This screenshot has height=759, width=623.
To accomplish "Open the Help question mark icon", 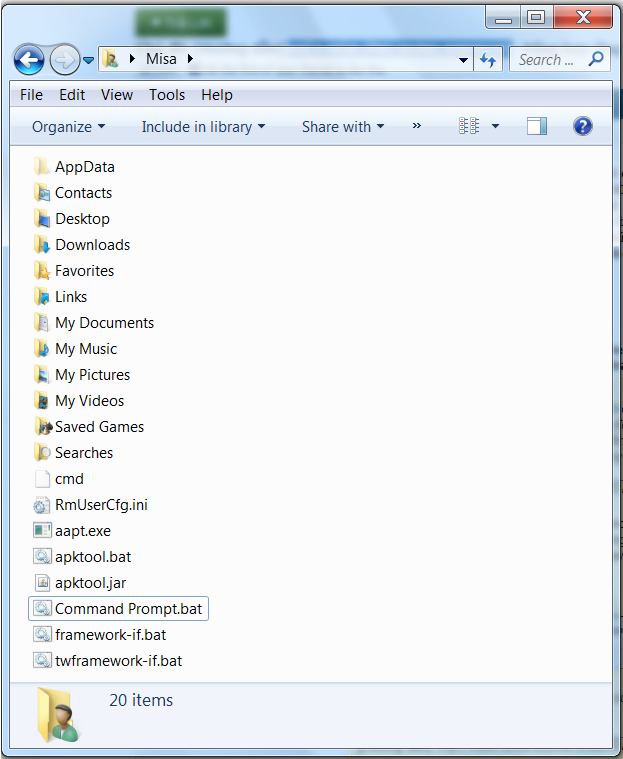I will (x=583, y=126).
